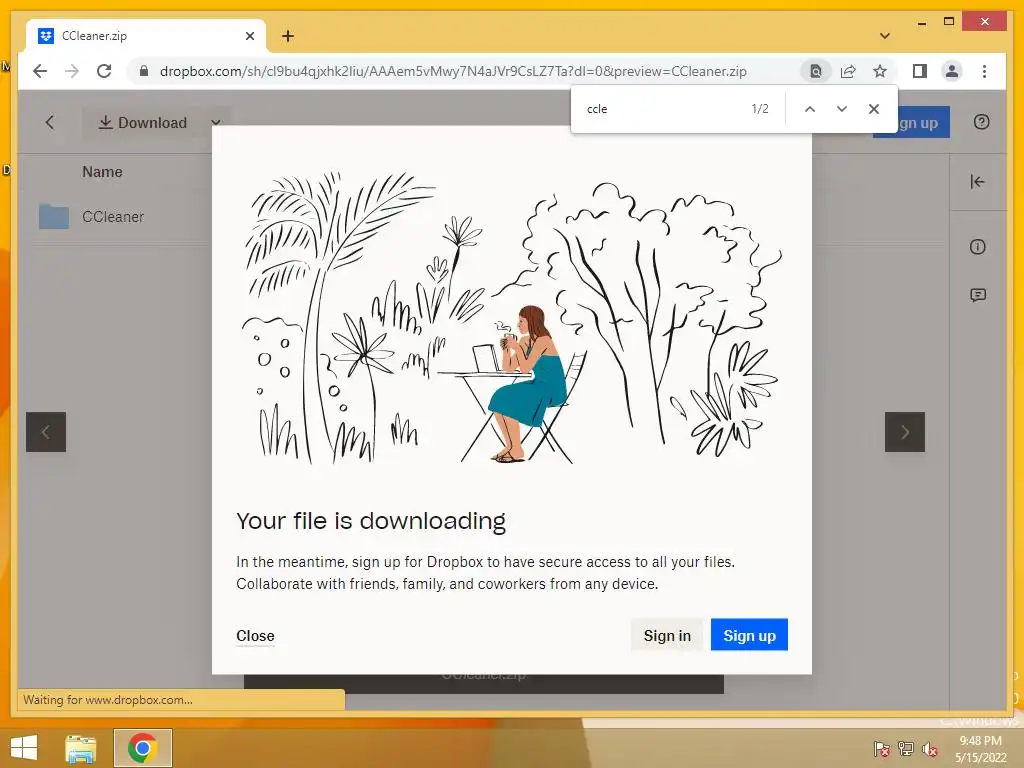Viewport: 1024px width, 768px height.
Task: Click Sign in within the dialog
Action: click(x=667, y=635)
